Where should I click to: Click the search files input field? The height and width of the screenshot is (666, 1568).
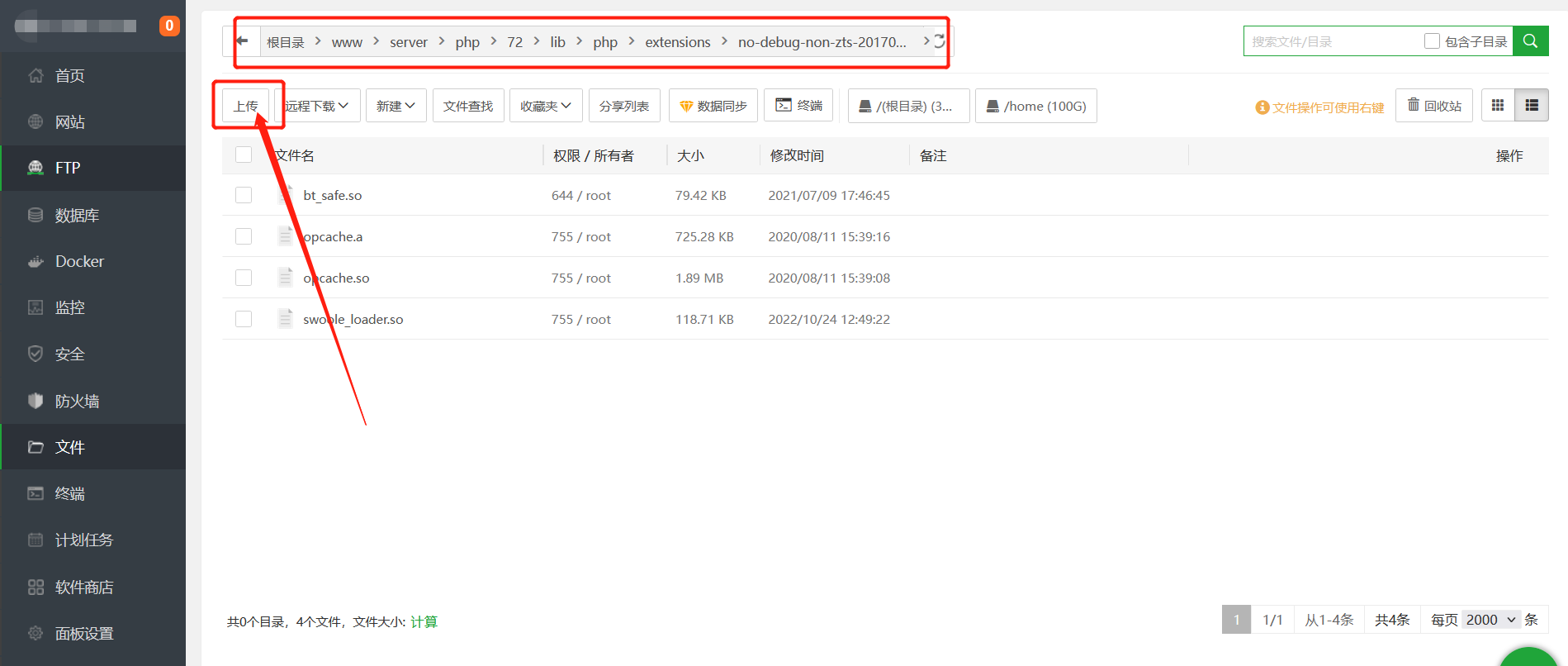pos(1333,41)
